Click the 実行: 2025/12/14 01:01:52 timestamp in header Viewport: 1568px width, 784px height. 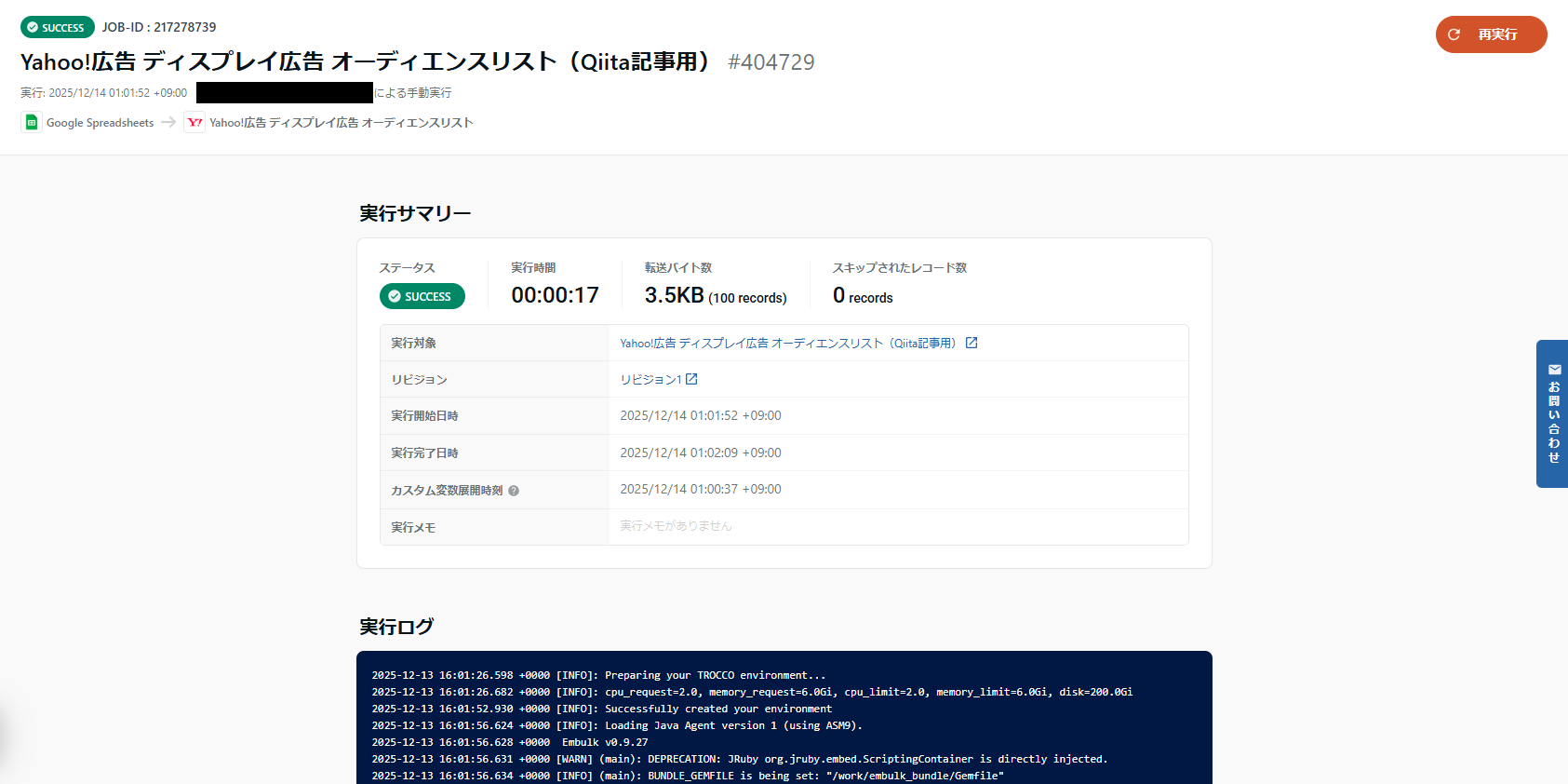(103, 93)
